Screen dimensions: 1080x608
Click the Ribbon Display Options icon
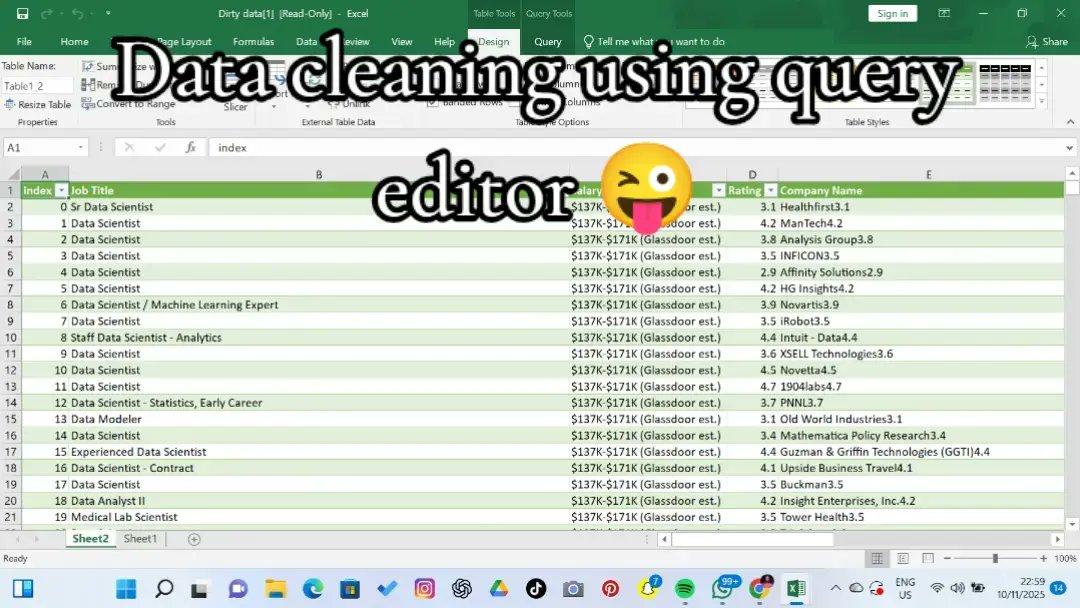[944, 13]
